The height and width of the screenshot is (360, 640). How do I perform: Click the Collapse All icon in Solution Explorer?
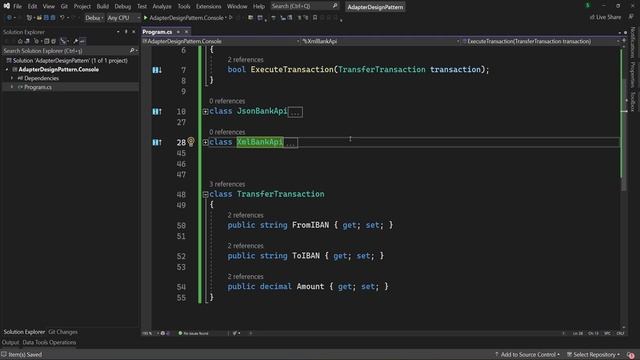pyautogui.click(x=47, y=41)
